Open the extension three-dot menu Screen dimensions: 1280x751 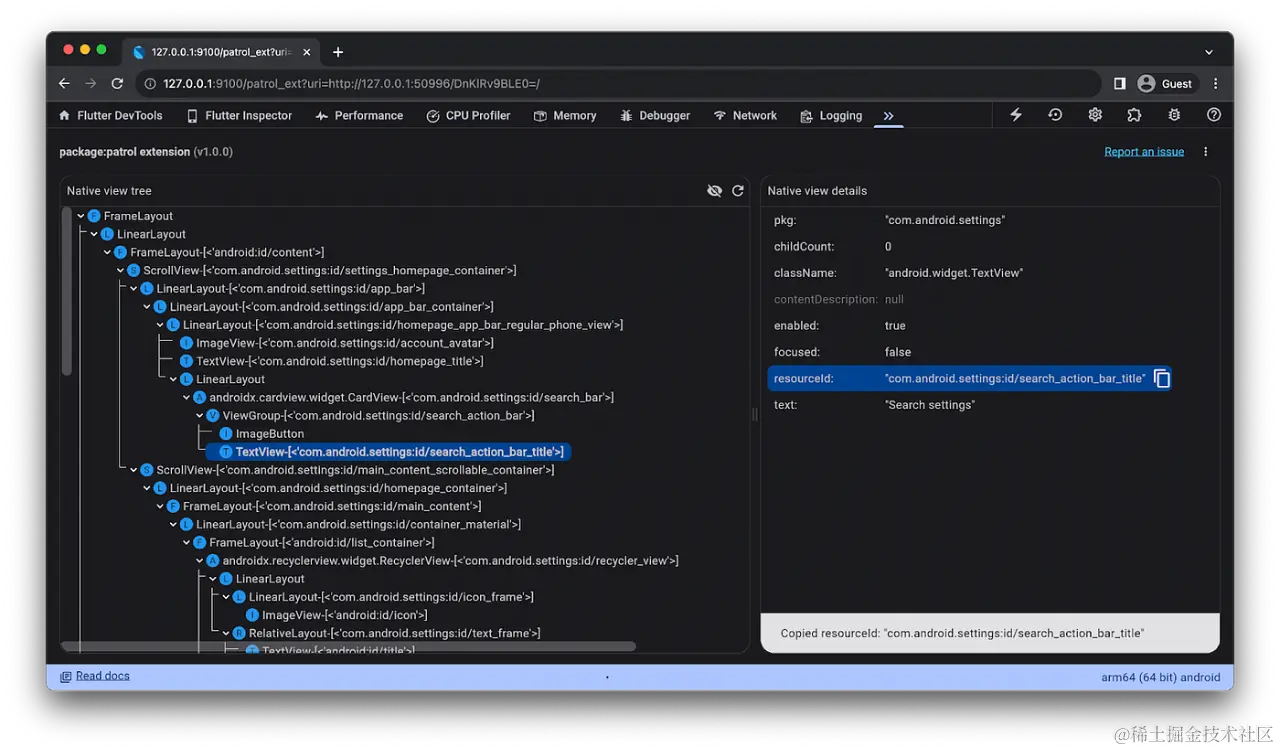[x=1205, y=152]
